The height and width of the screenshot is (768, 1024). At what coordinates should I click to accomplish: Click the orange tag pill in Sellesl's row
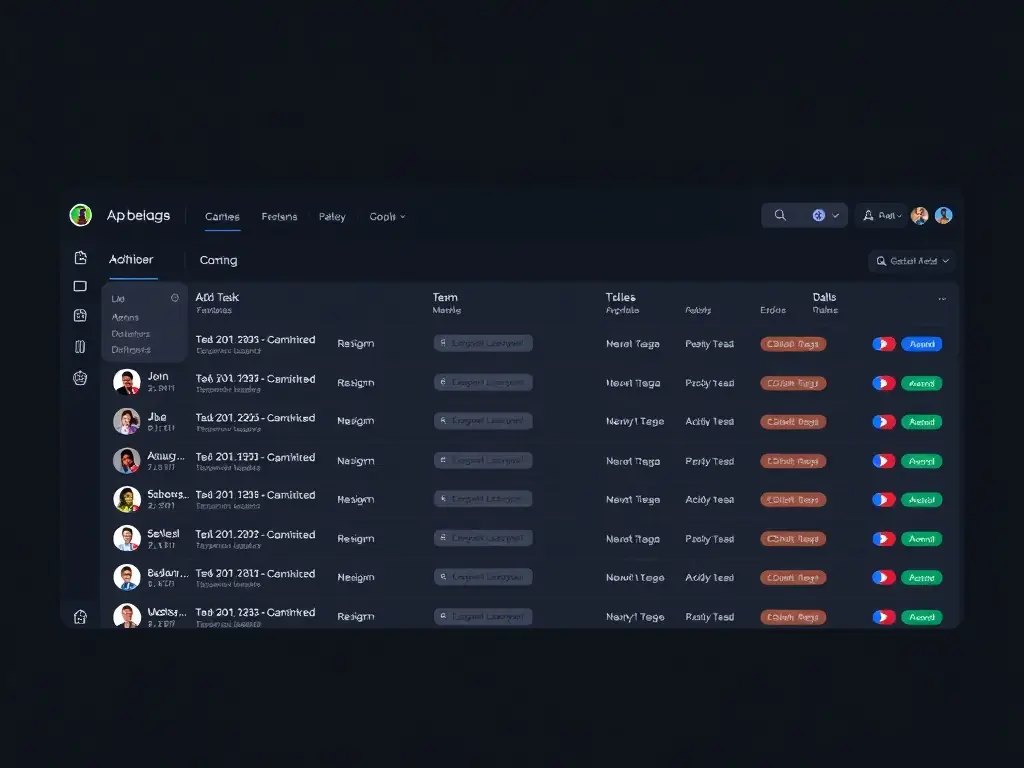793,539
